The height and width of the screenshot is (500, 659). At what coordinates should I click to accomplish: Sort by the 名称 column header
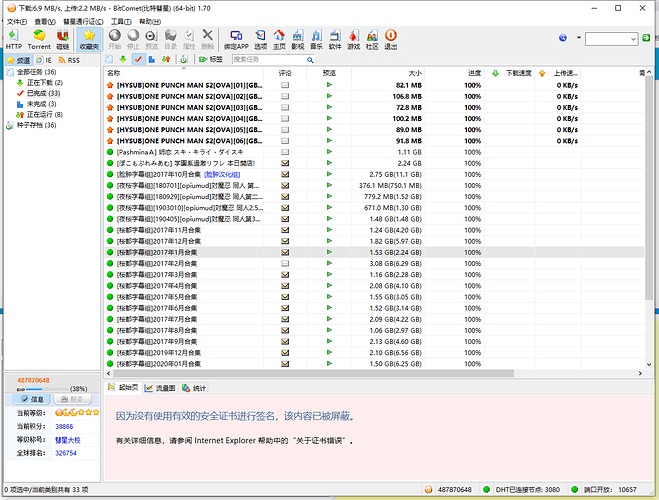(184, 73)
